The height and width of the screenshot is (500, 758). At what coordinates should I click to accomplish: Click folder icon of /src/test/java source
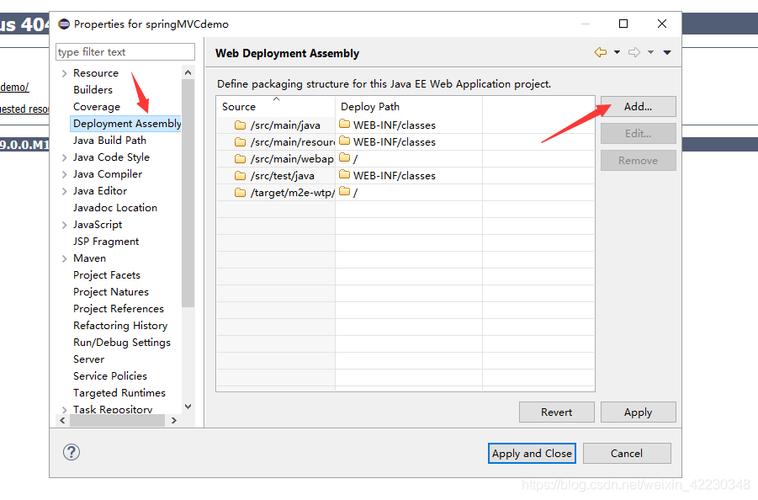[240, 176]
